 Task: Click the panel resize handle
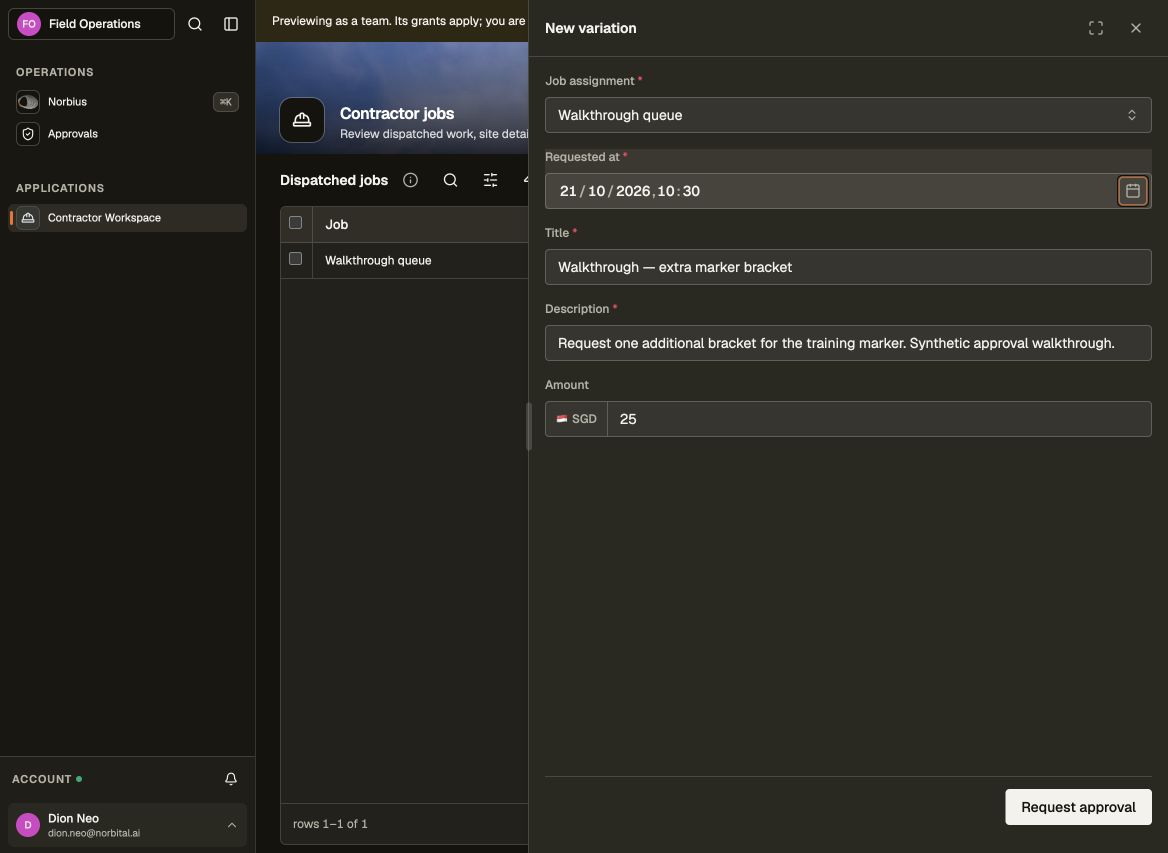[529, 427]
